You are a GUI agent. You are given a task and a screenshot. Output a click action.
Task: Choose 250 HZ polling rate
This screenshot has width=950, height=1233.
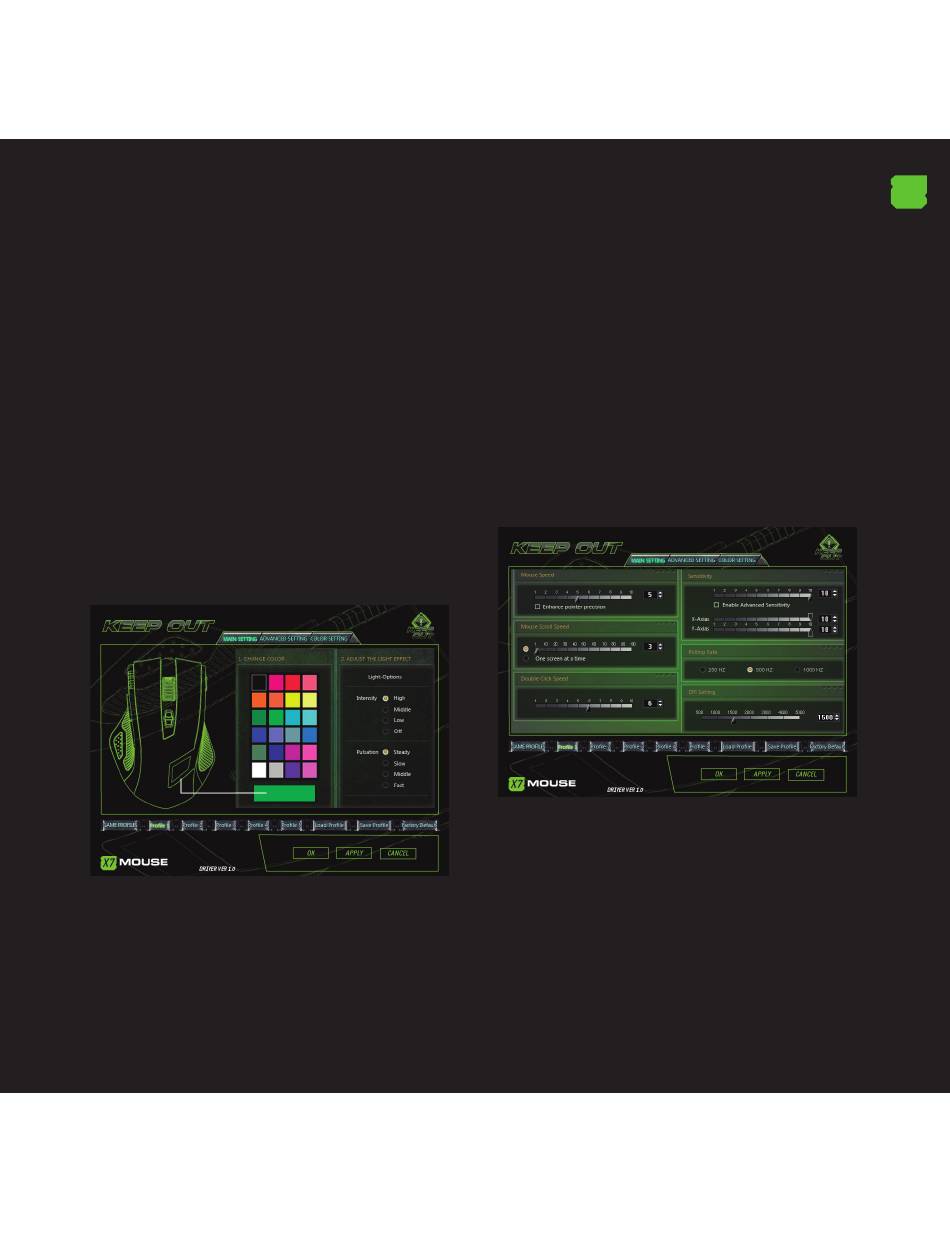click(x=703, y=669)
